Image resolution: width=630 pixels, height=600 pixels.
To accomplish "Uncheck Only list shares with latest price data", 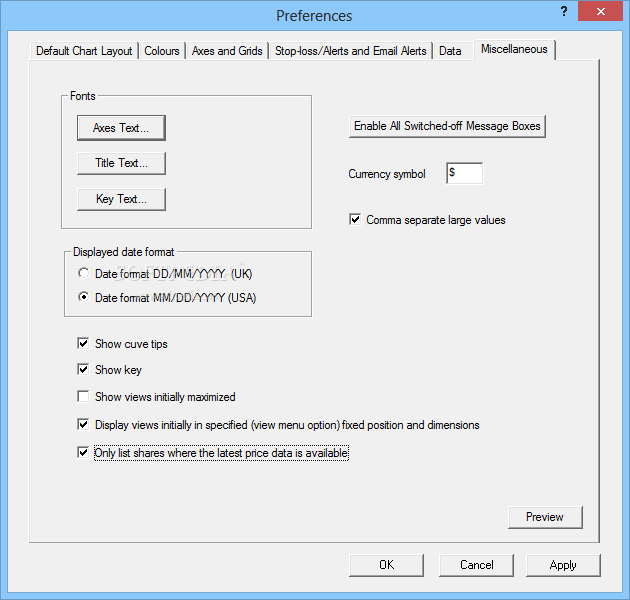I will pyautogui.click(x=83, y=453).
